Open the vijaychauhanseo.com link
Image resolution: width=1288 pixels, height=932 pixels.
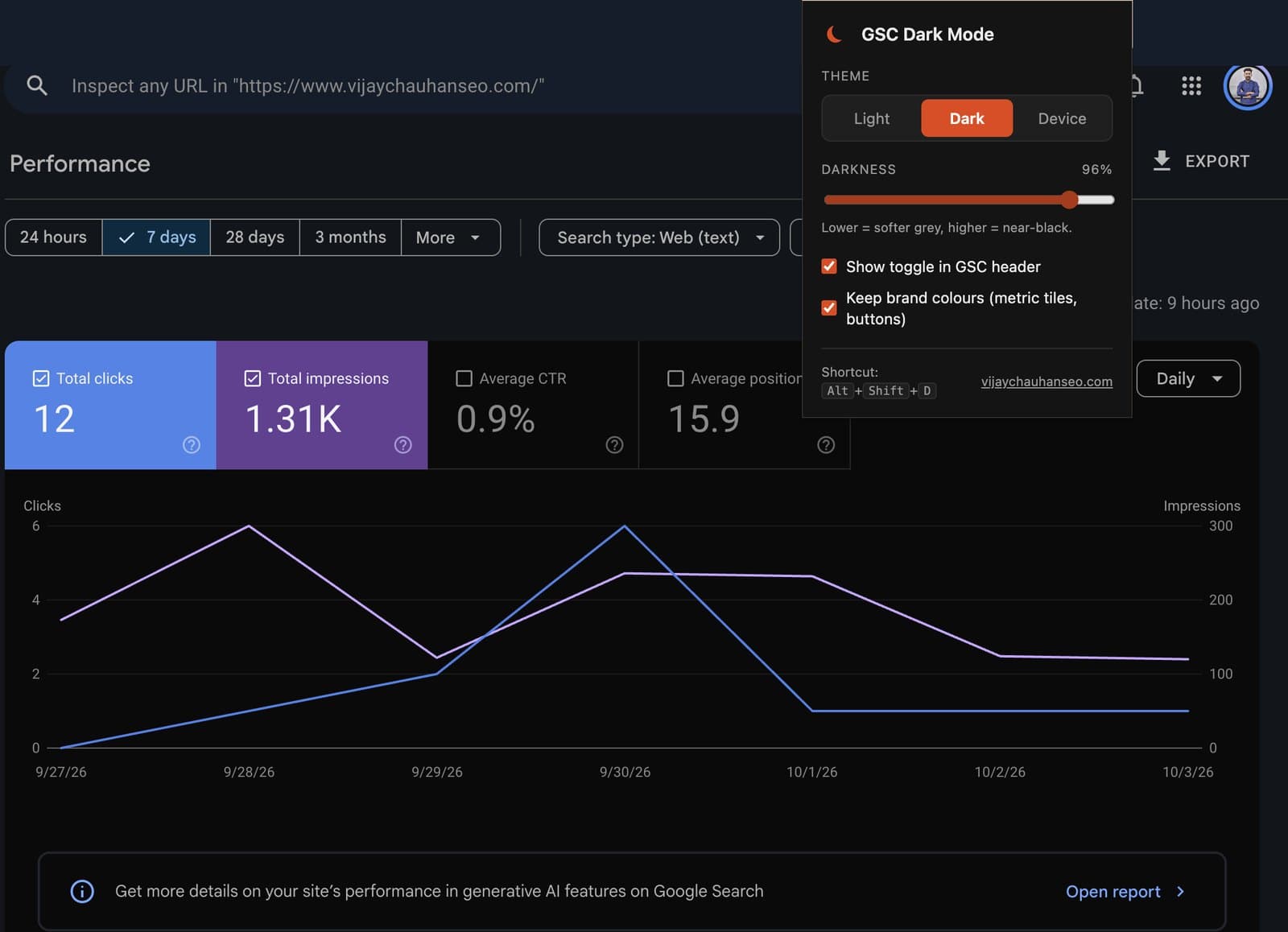click(1046, 381)
